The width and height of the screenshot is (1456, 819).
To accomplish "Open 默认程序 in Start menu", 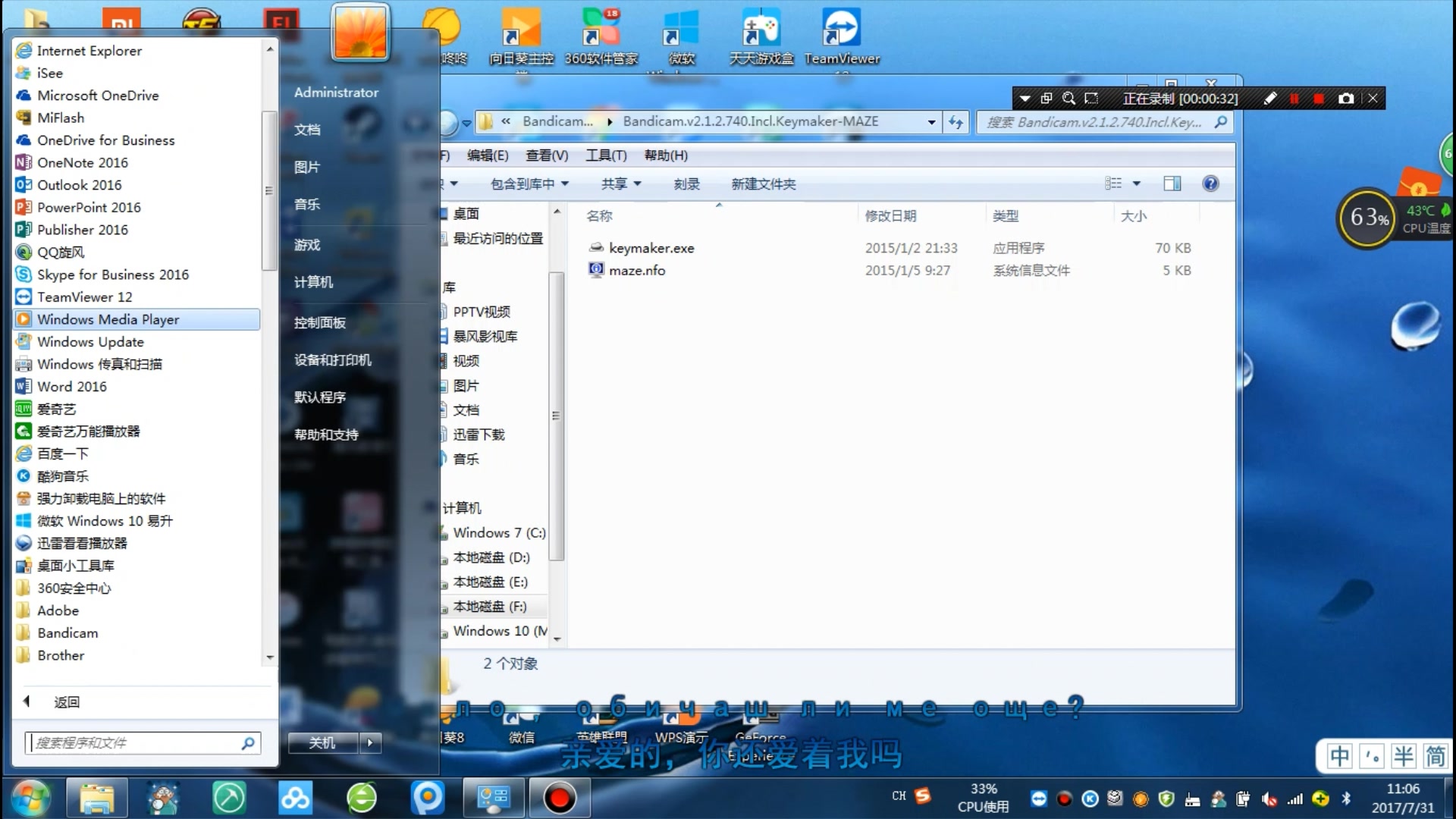I will tap(320, 397).
